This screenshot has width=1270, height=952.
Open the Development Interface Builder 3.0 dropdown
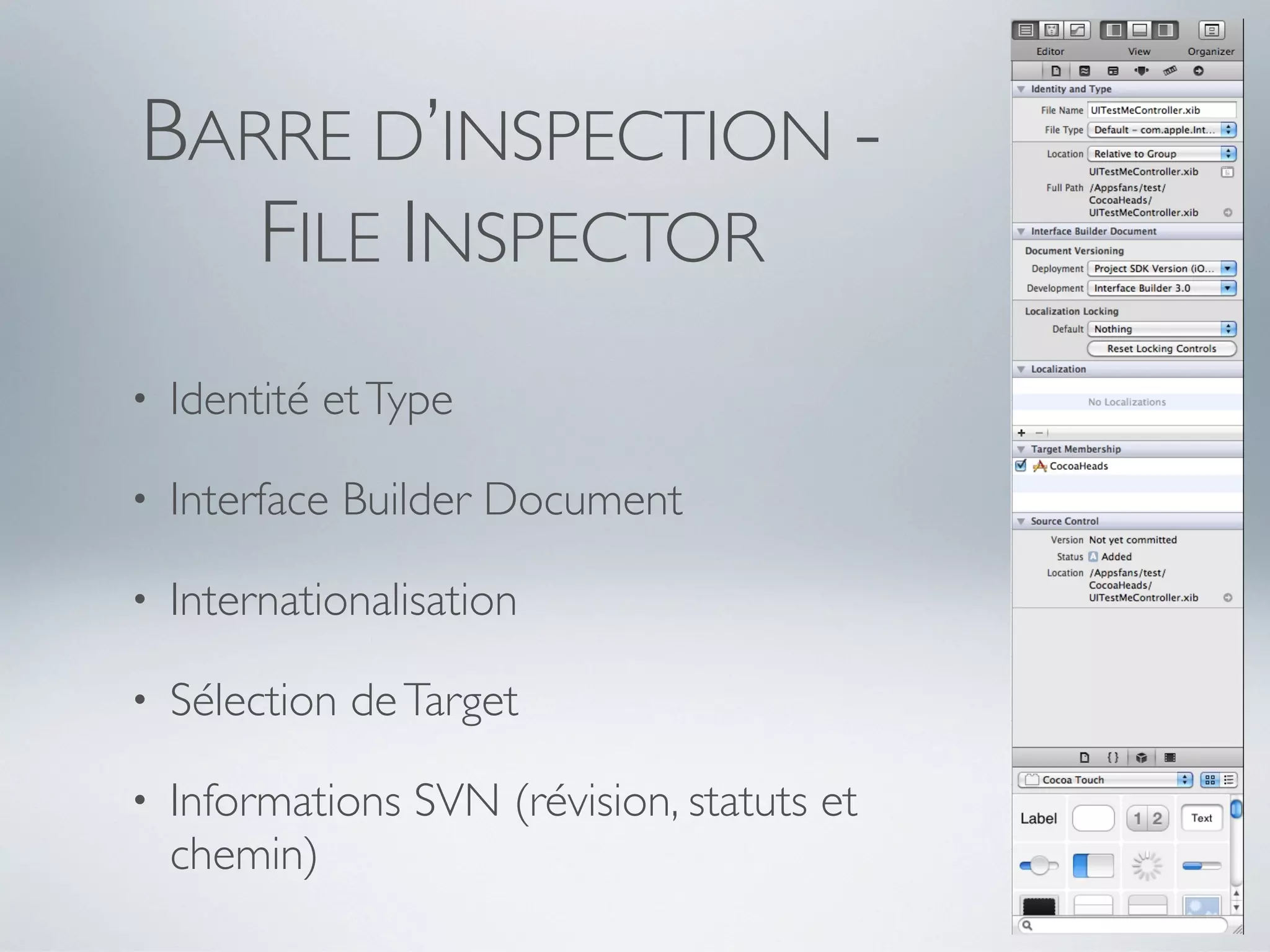click(1161, 288)
